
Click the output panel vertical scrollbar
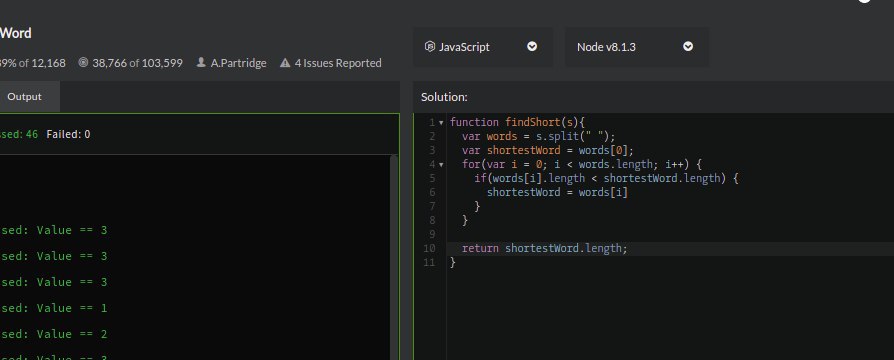pos(393,257)
